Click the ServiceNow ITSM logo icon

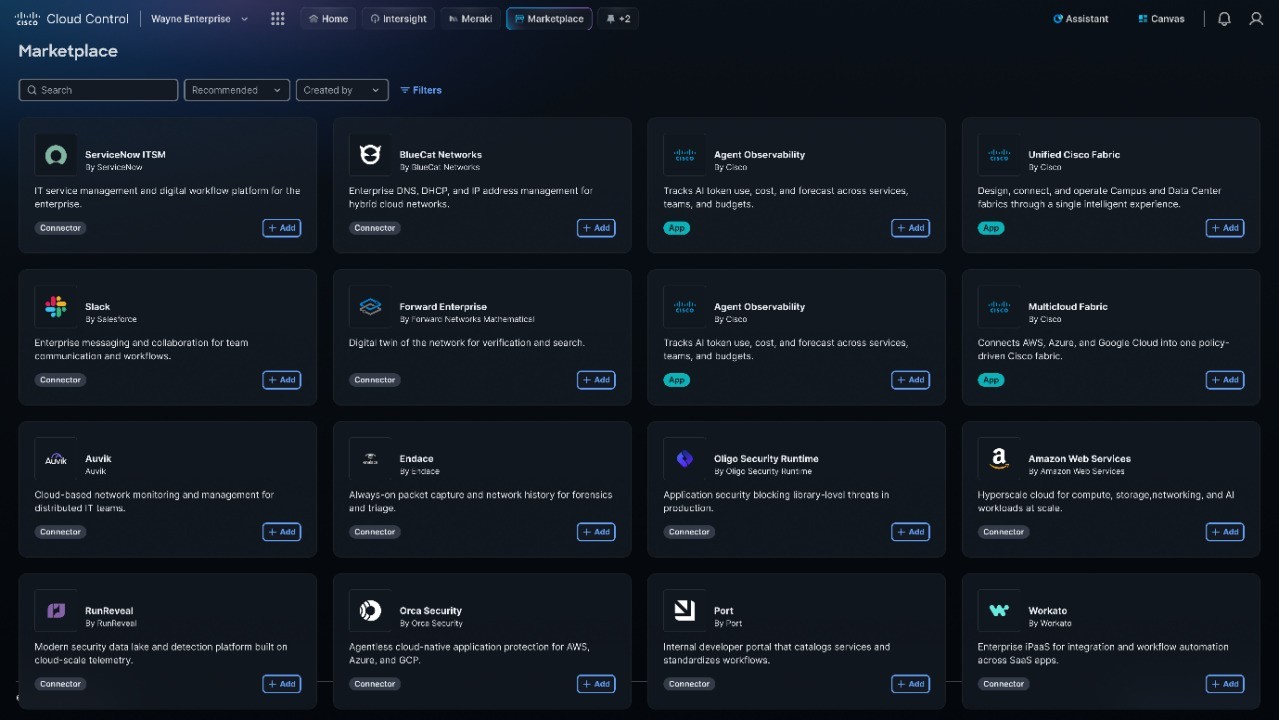pyautogui.click(x=56, y=155)
